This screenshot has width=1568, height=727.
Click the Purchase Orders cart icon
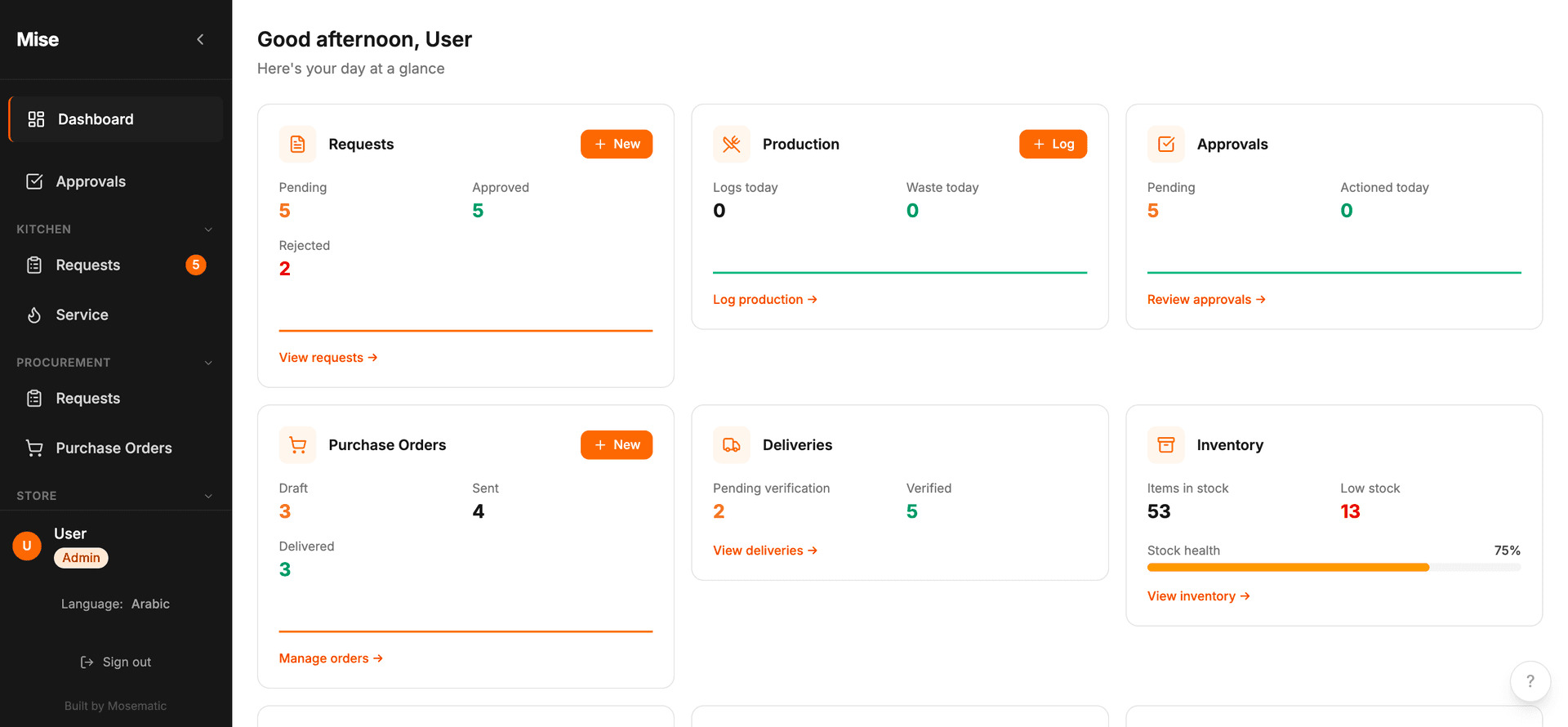tap(297, 445)
